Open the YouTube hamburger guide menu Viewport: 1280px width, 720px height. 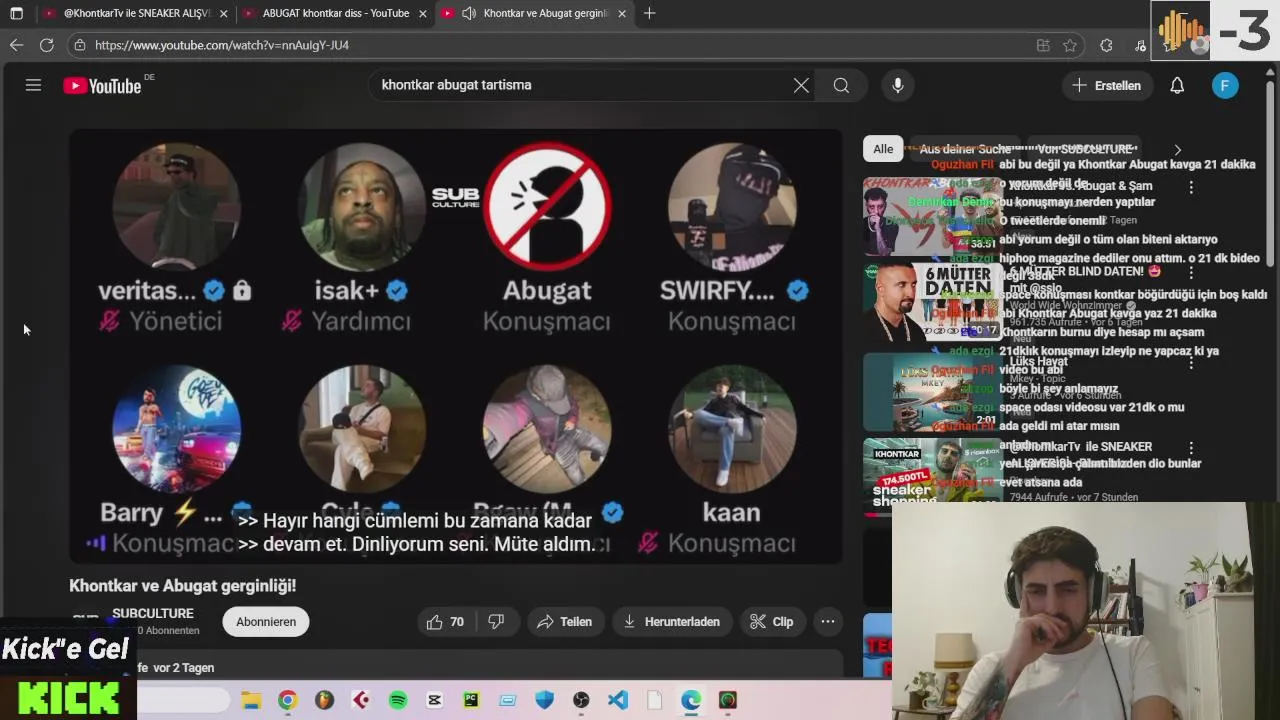(33, 85)
